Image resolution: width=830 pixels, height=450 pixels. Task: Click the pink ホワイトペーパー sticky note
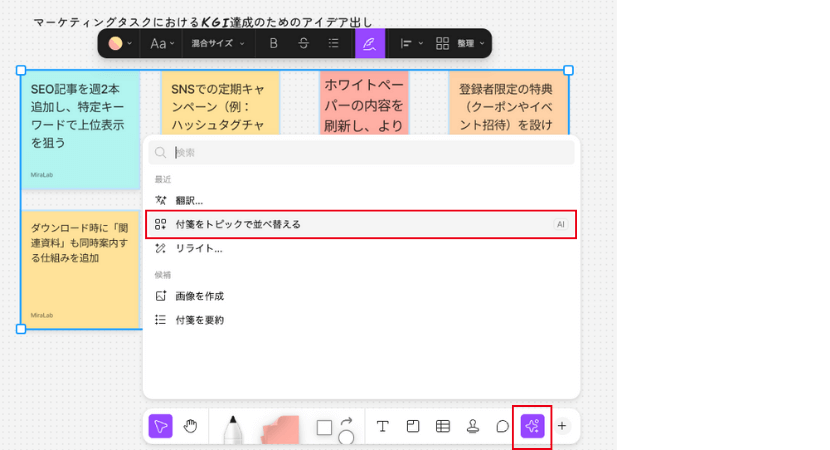(364, 103)
